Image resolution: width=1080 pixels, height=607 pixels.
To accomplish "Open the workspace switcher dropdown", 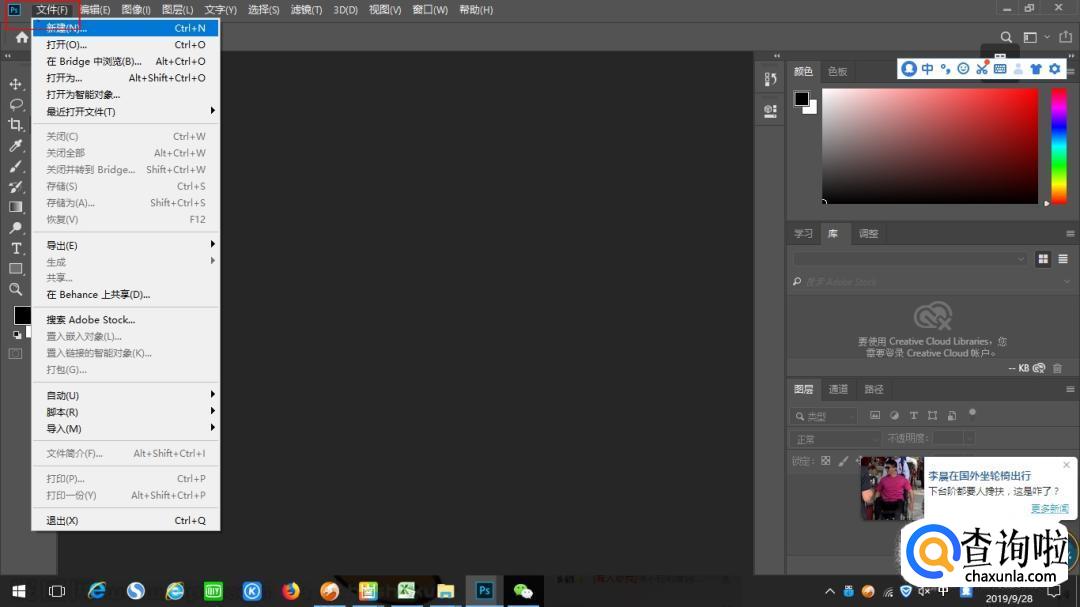I will coord(1035,37).
